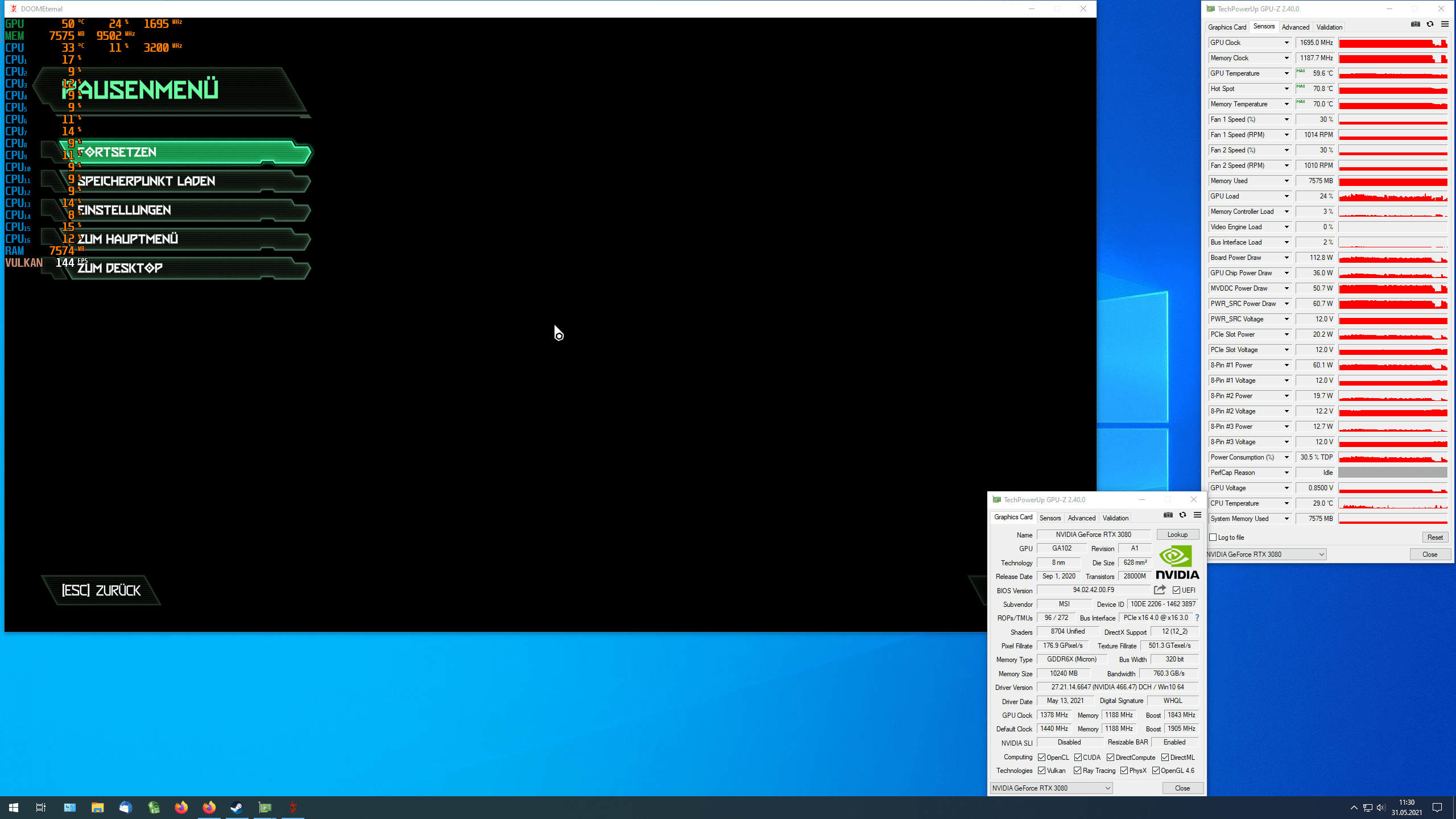Open the Windows Start menu
The height and width of the screenshot is (819, 1456).
[x=14, y=808]
